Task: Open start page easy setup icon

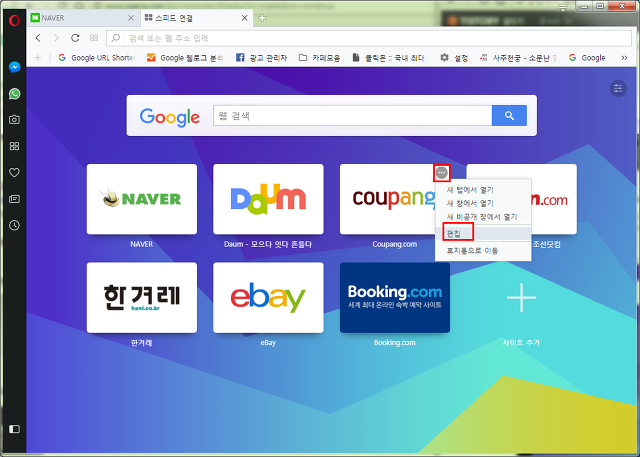Action: [618, 88]
